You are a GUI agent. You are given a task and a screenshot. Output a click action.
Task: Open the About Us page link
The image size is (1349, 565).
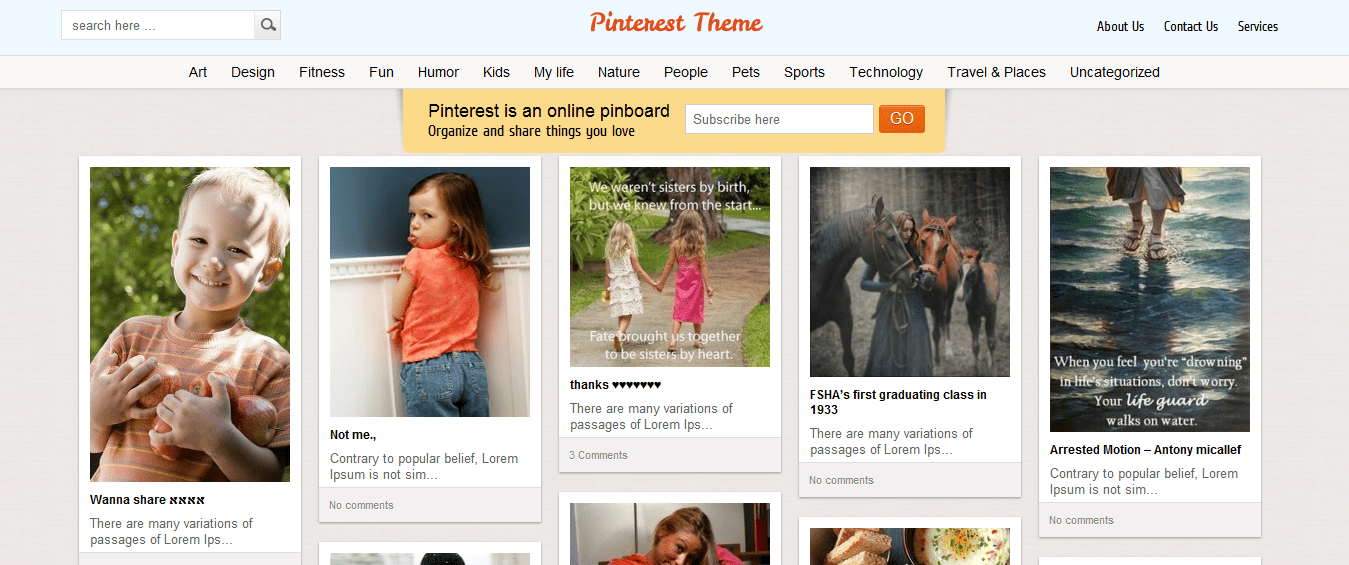(1120, 27)
